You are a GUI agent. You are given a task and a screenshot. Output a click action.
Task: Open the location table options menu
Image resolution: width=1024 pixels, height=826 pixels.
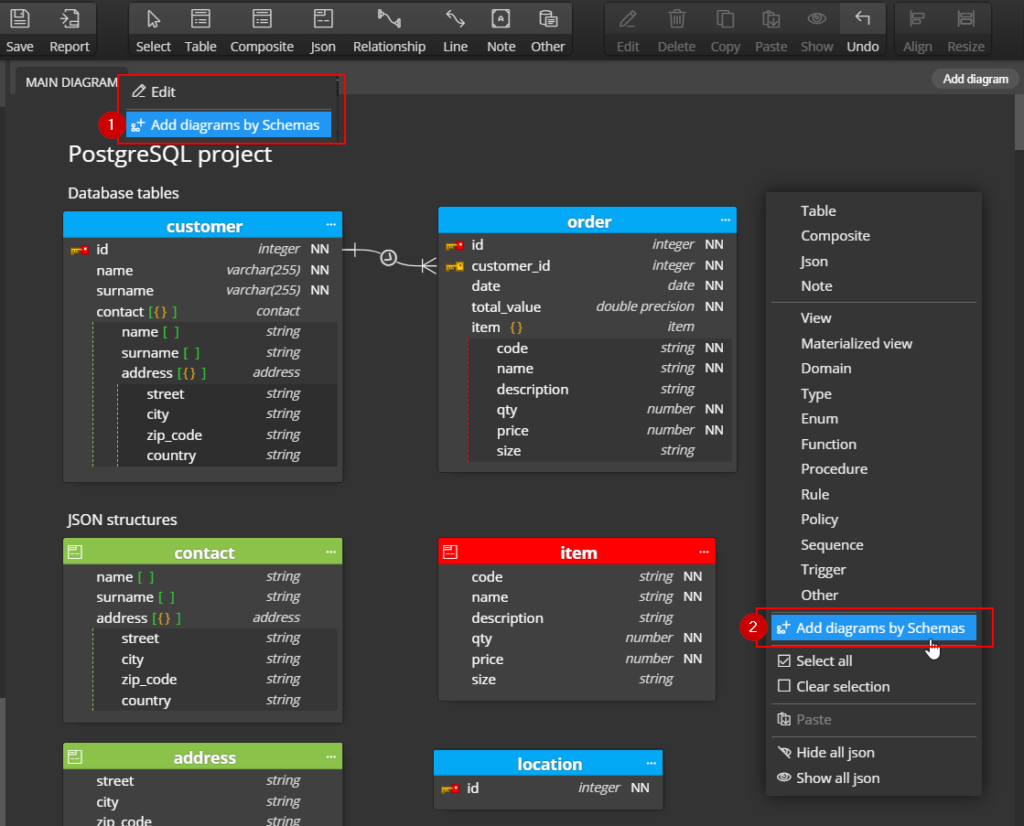tap(651, 763)
